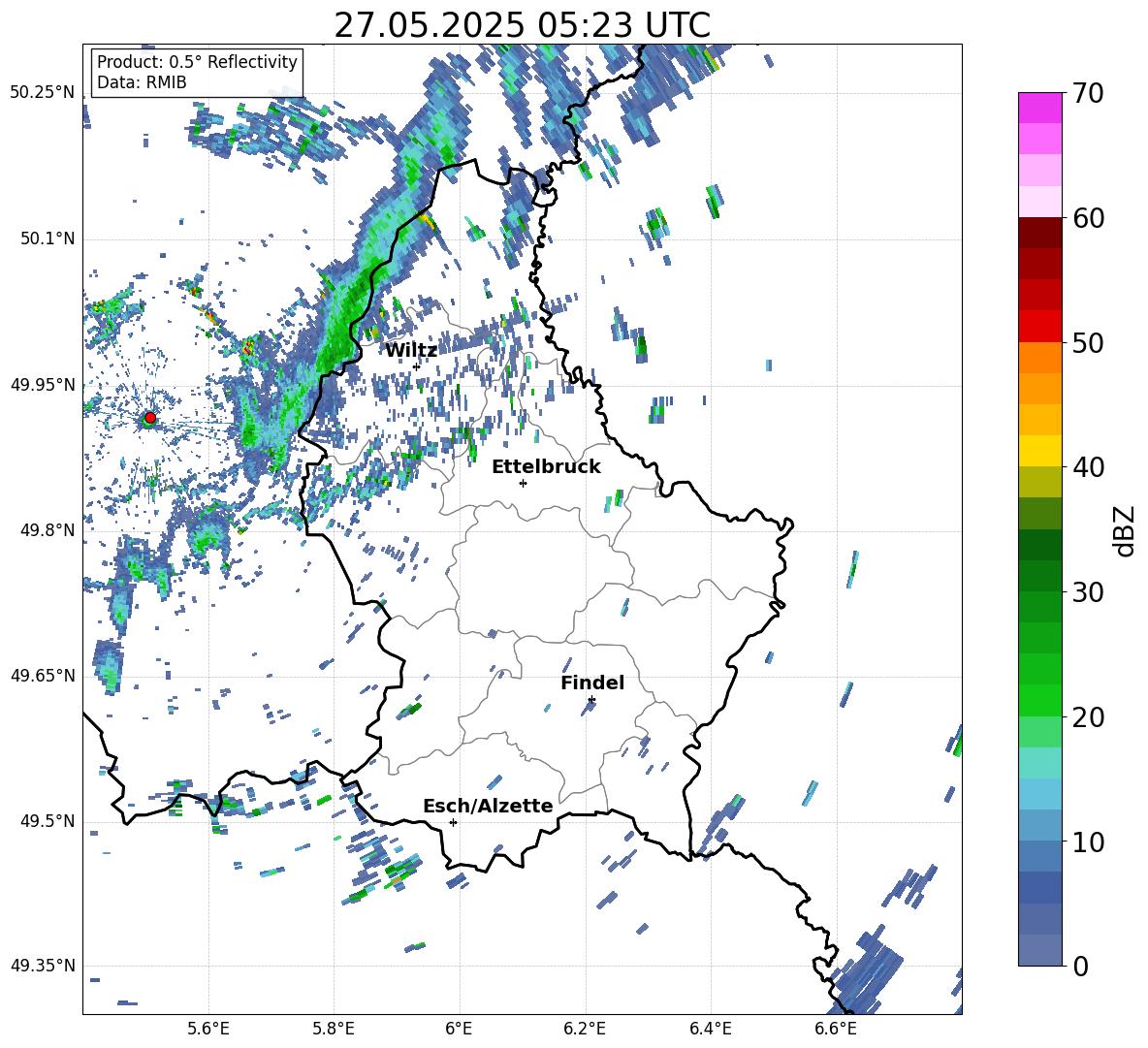
Task: Click the colorbar tick value 0
Action: click(1080, 966)
